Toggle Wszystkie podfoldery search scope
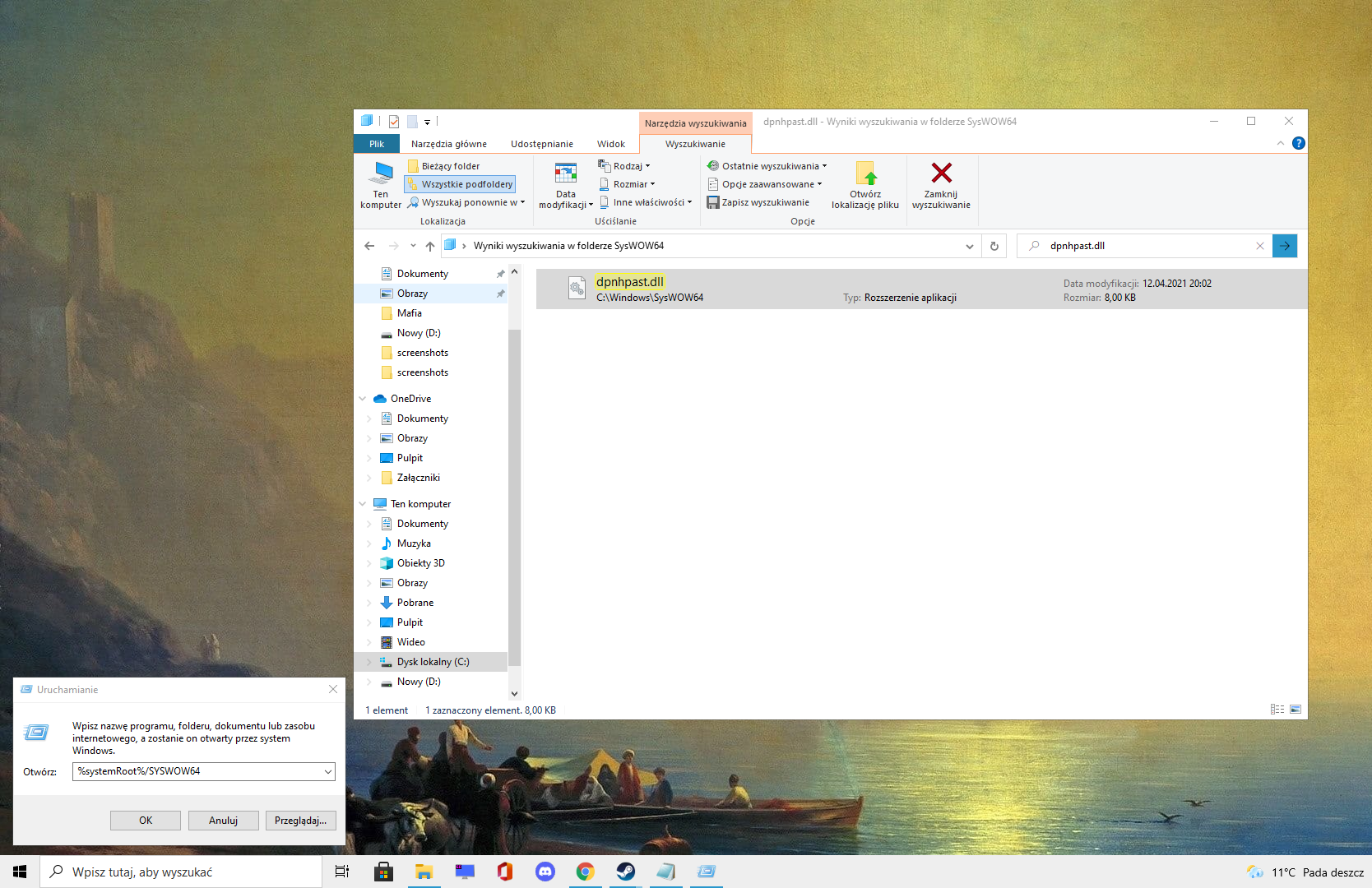1372x888 pixels. (461, 184)
